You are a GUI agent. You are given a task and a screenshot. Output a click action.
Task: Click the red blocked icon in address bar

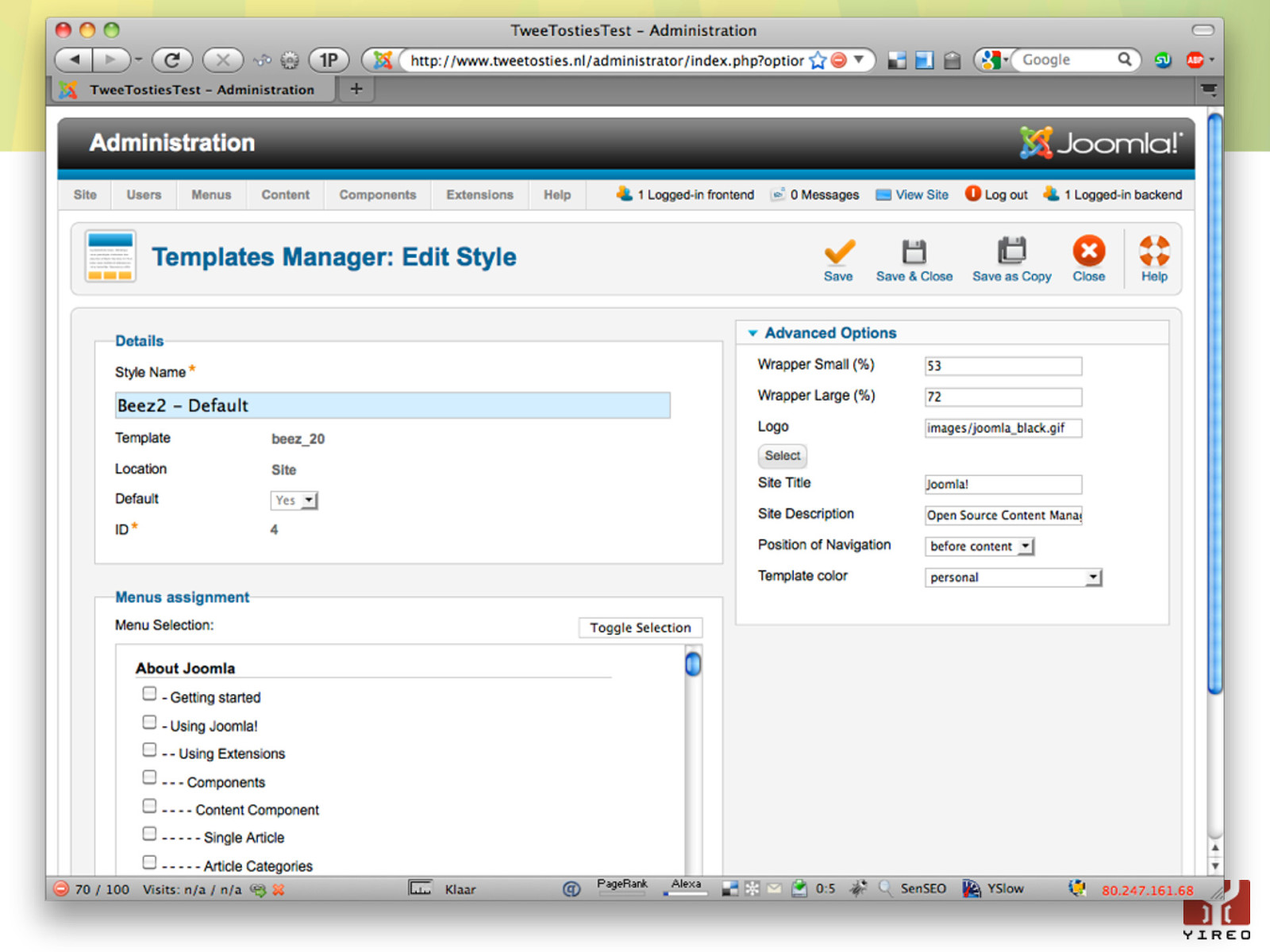pyautogui.click(x=838, y=60)
